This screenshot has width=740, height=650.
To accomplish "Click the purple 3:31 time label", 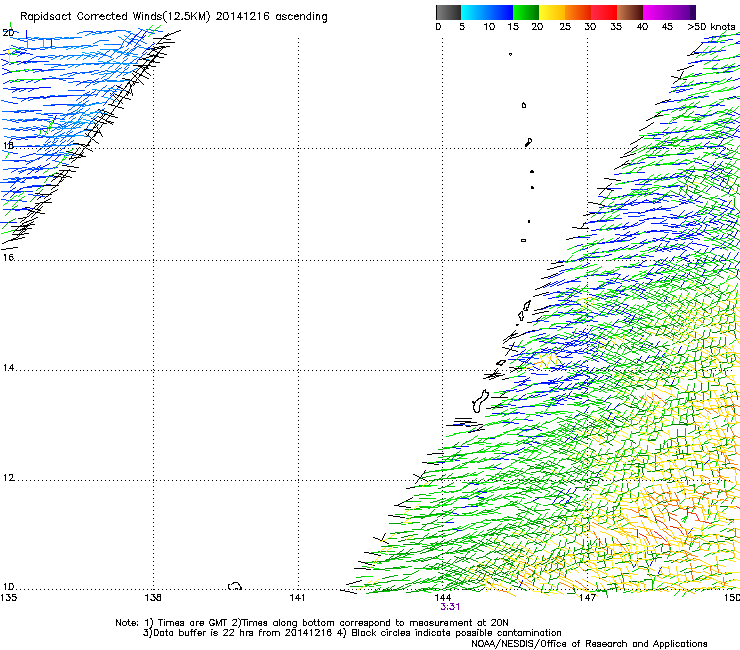I will pyautogui.click(x=450, y=607).
